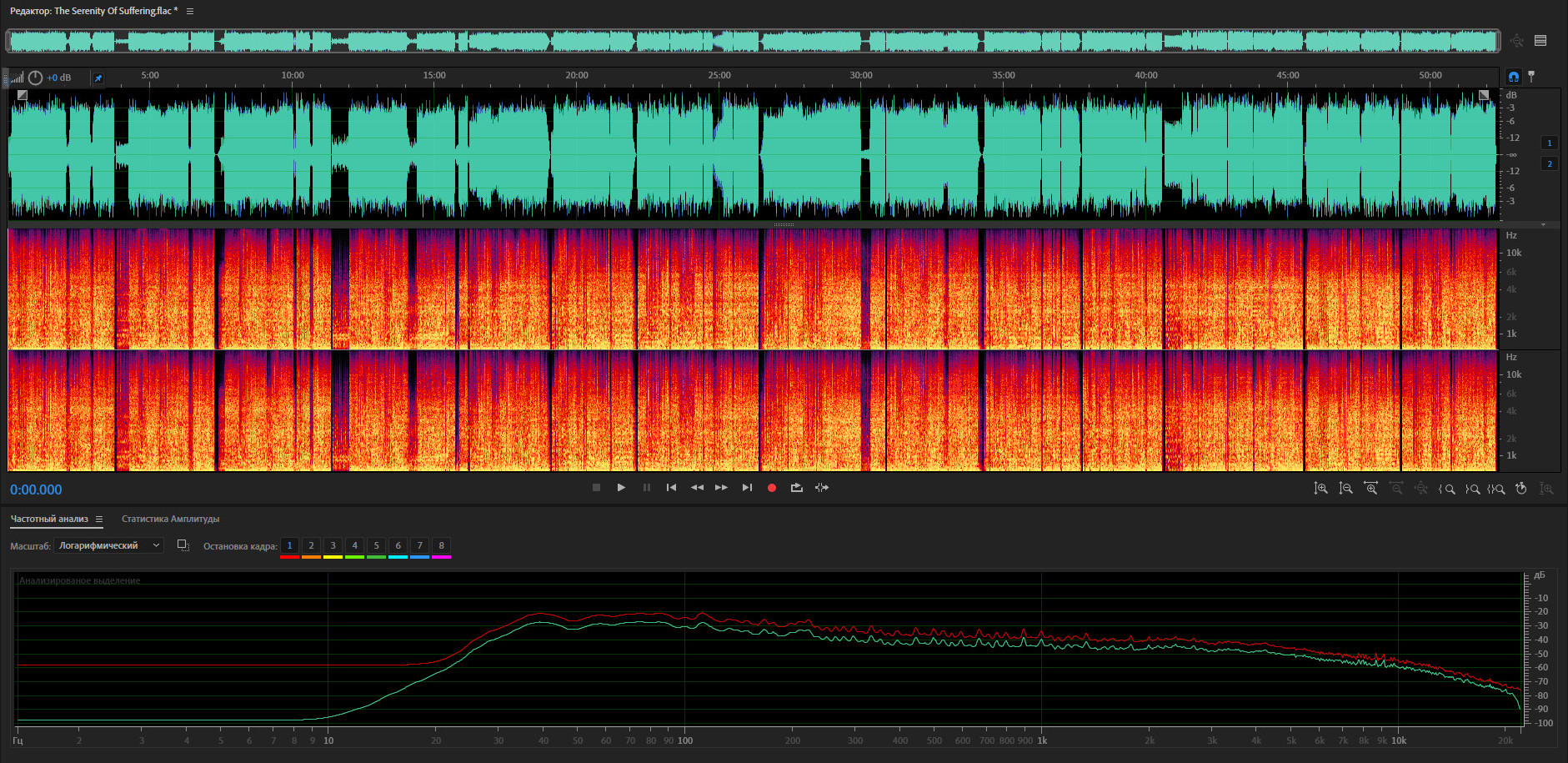Click the red Record button
1568x763 pixels.
tap(772, 488)
